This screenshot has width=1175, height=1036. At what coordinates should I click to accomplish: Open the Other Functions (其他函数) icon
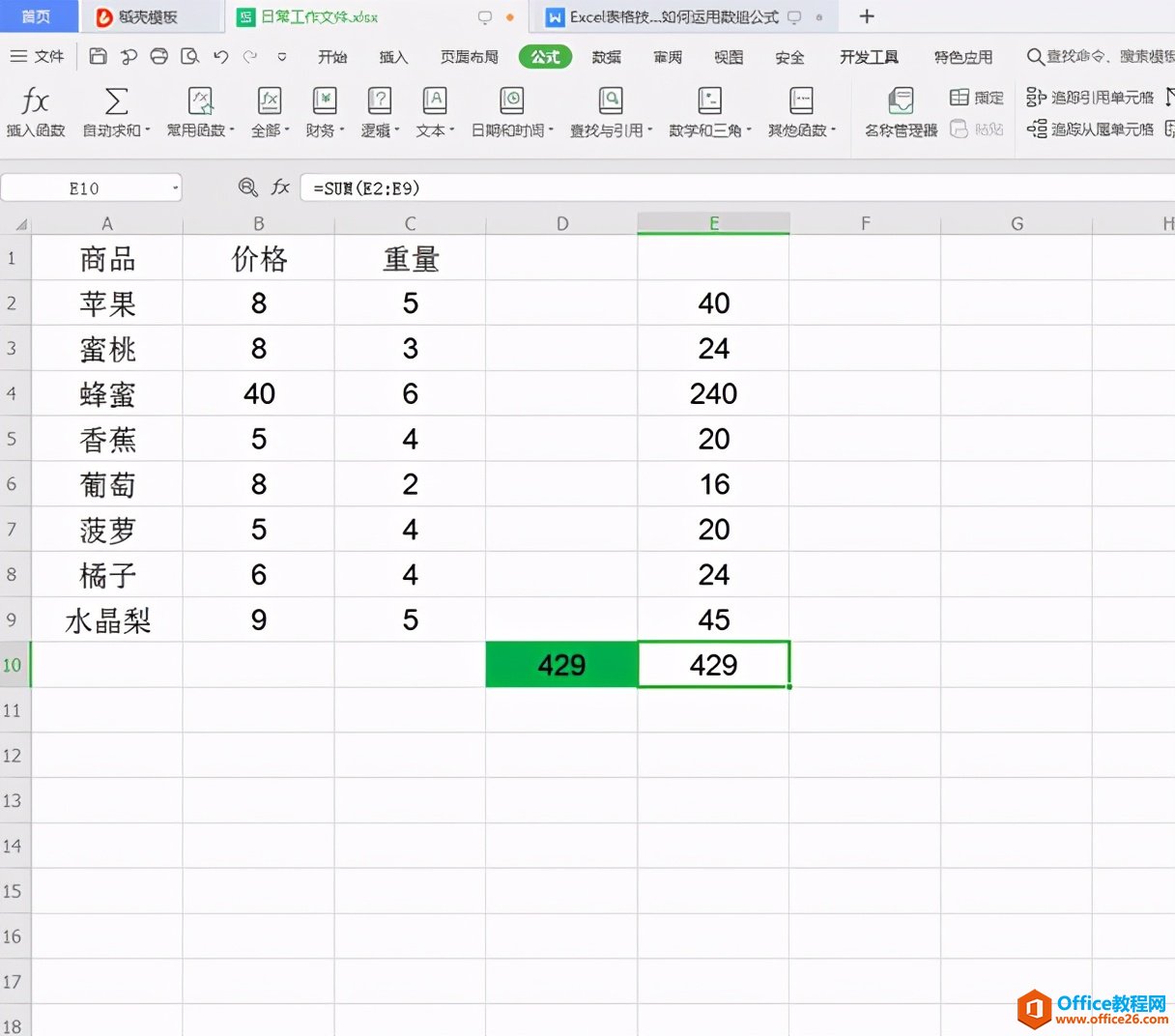click(x=801, y=101)
